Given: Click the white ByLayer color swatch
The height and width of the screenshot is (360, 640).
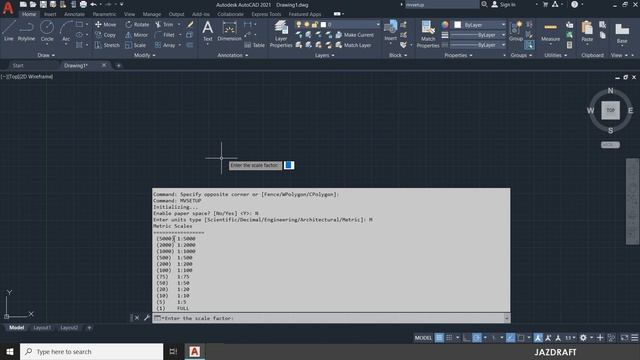Looking at the screenshot, I should coord(458,25).
